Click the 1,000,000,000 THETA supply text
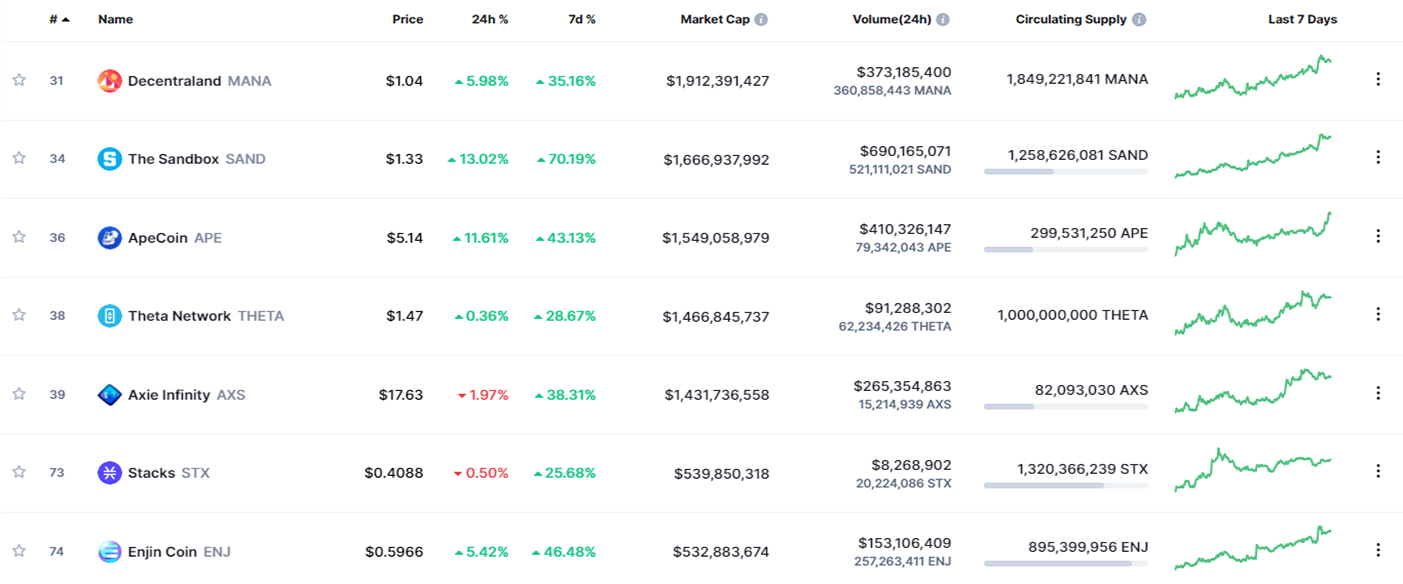Viewport: 1403px width, 584px height. [x=1073, y=315]
